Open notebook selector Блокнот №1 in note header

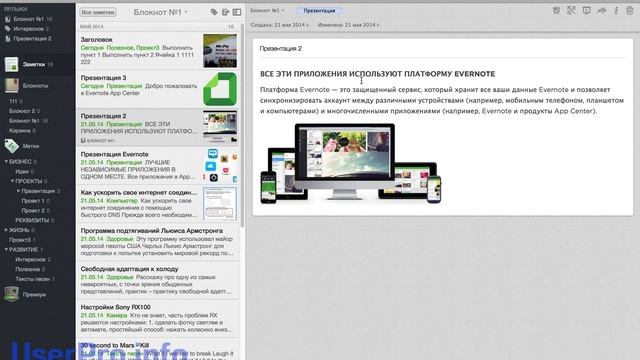click(267, 11)
